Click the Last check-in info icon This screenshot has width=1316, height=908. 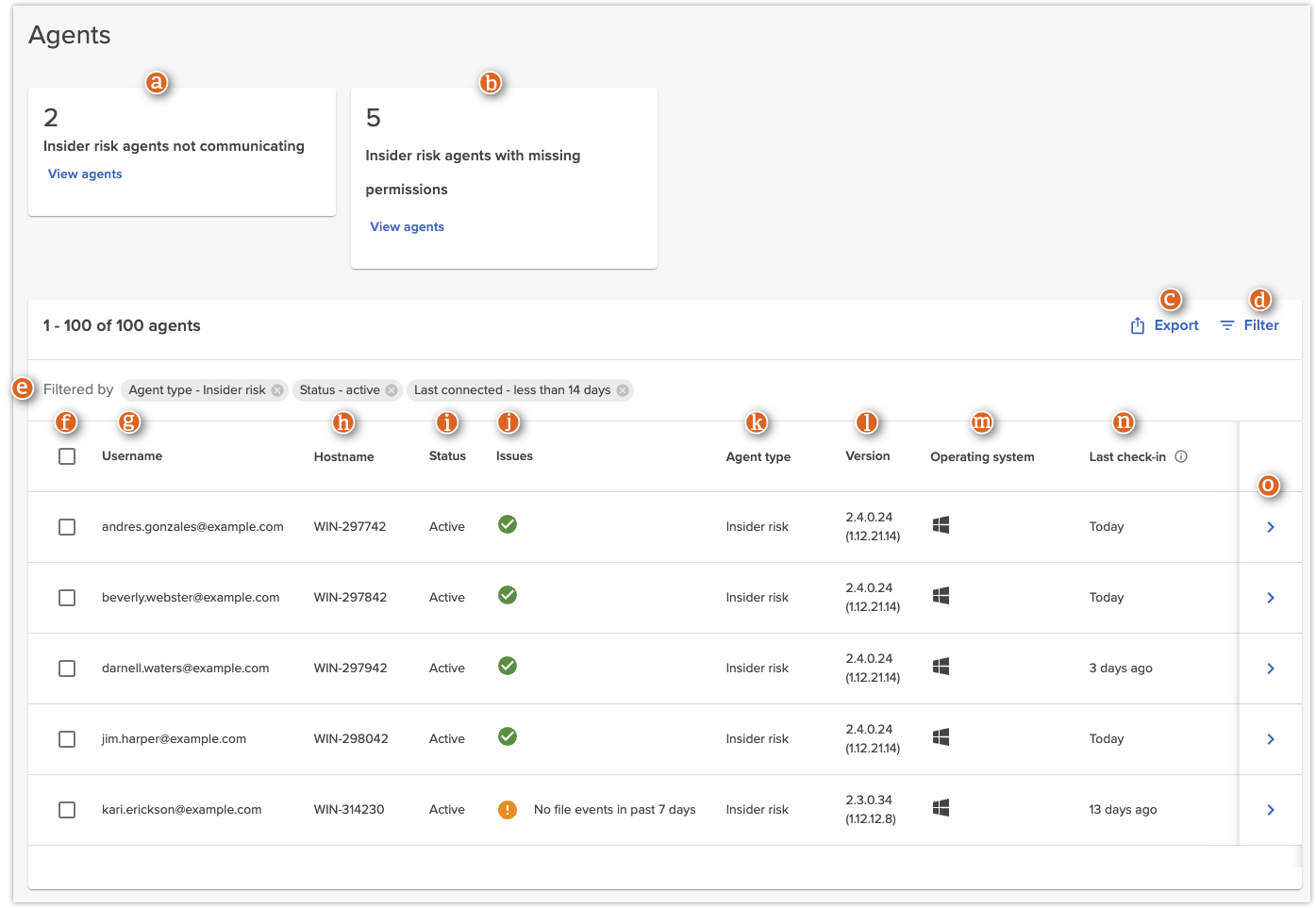click(1181, 456)
